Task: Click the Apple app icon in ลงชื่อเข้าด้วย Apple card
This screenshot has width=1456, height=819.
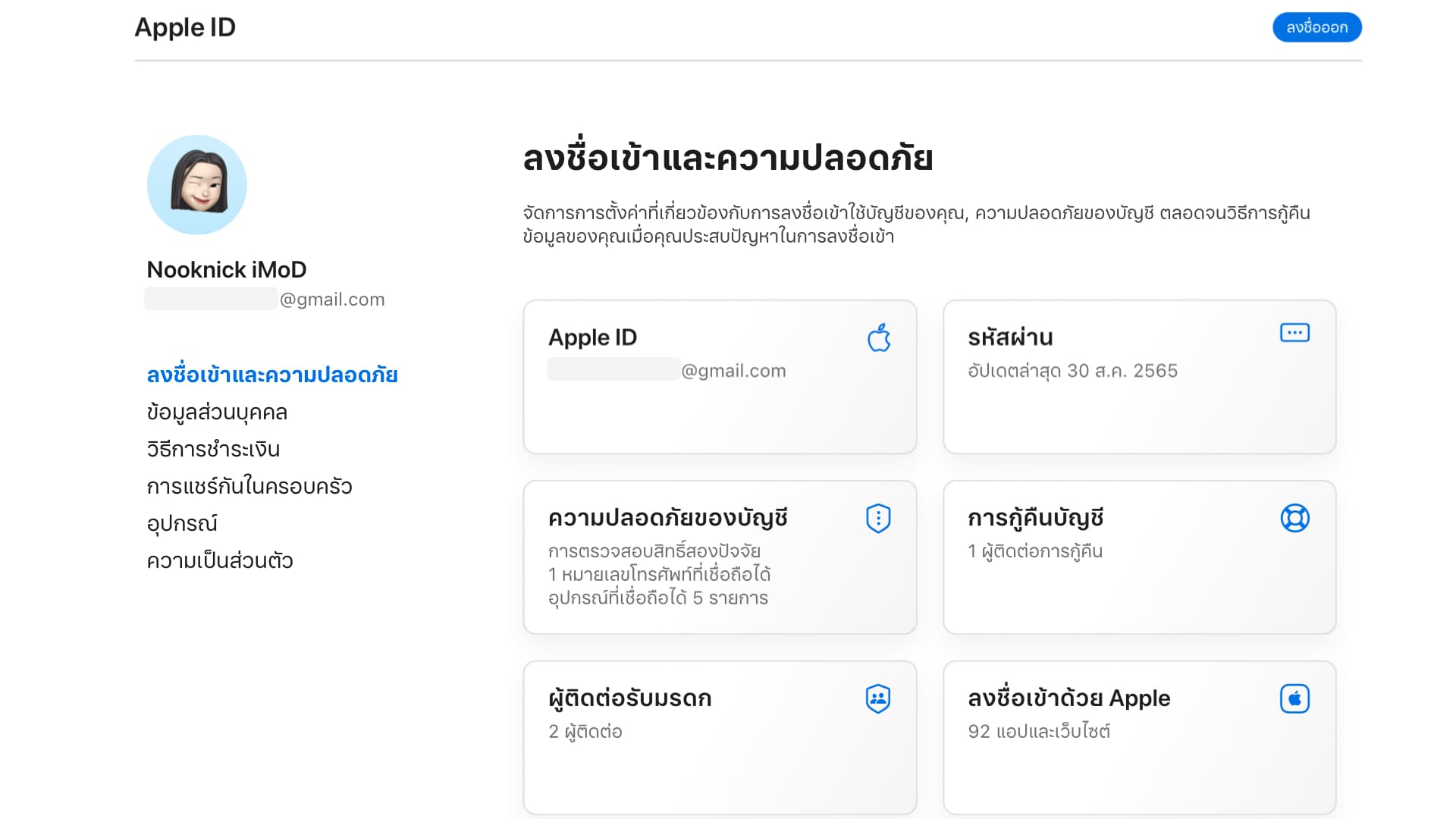Action: 1294,698
